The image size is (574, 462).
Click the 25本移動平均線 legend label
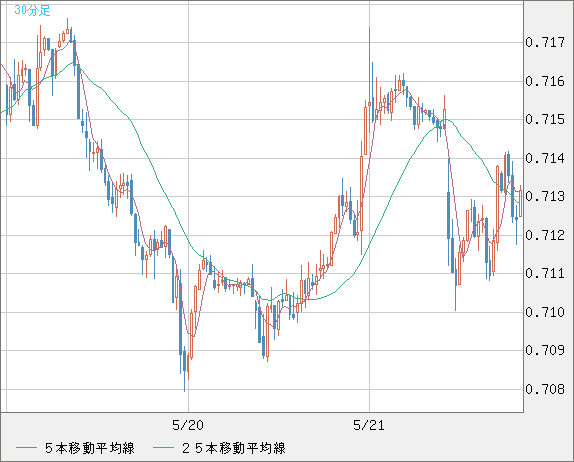[x=234, y=448]
